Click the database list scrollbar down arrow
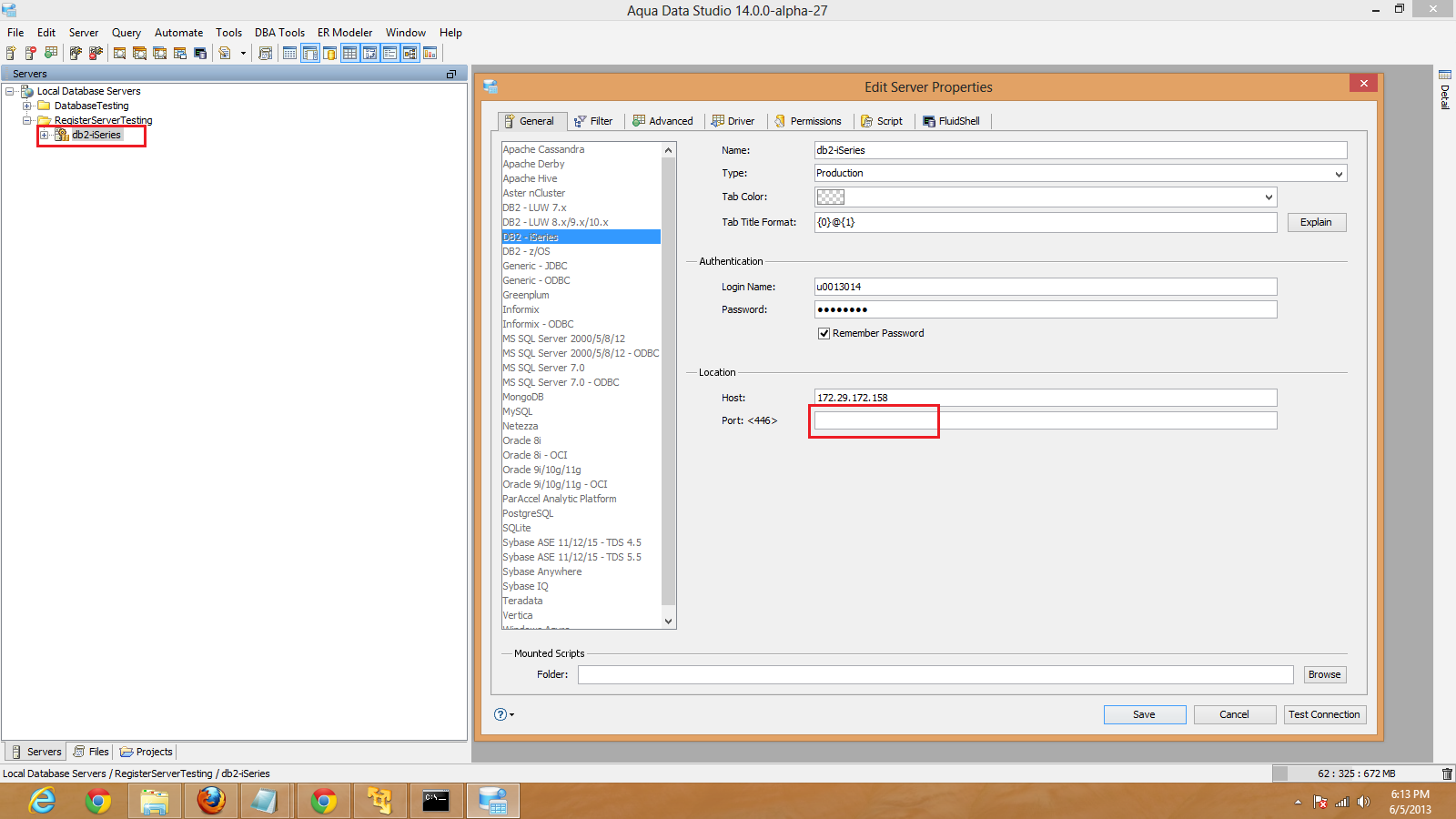Viewport: 1456px width, 819px height. point(669,622)
